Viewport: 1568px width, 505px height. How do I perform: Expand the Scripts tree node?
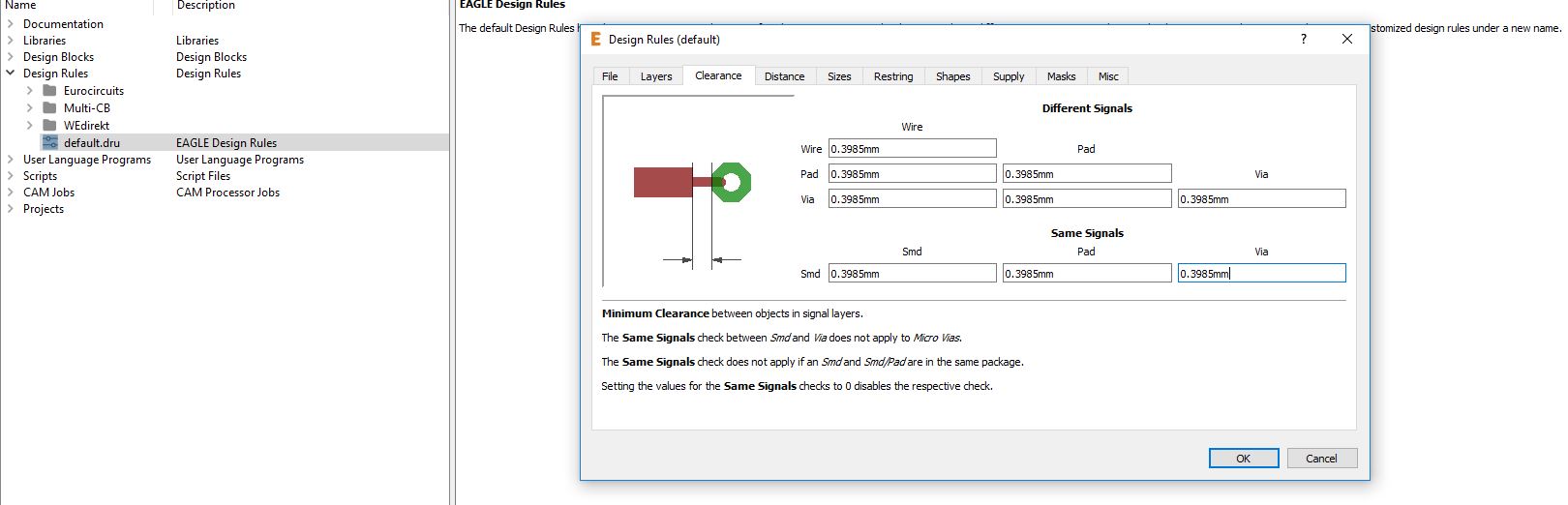(x=11, y=175)
